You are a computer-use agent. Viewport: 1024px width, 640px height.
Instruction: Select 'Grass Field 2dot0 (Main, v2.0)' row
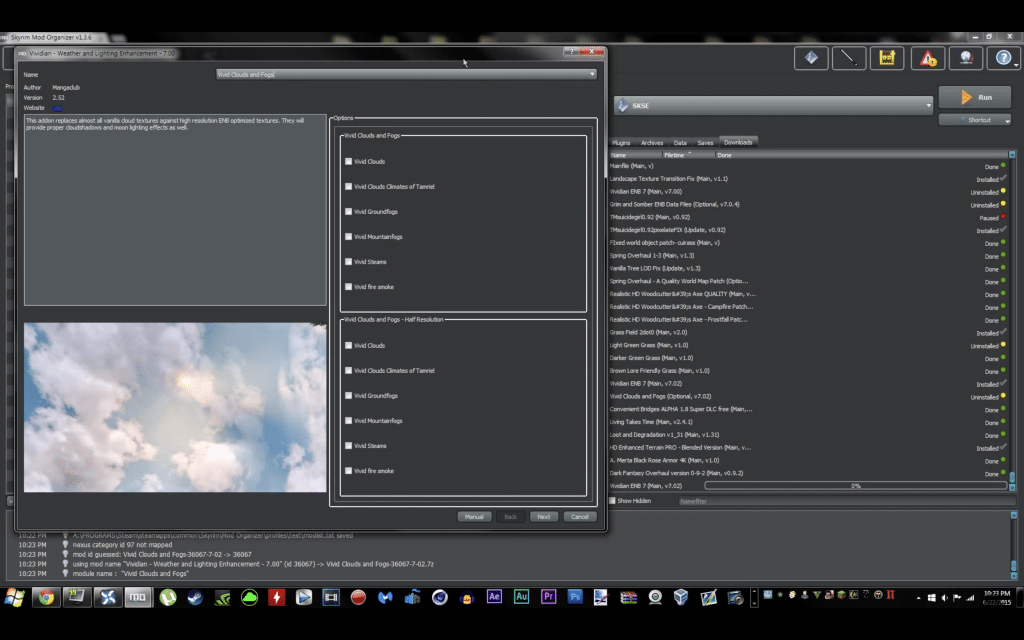tap(808, 332)
